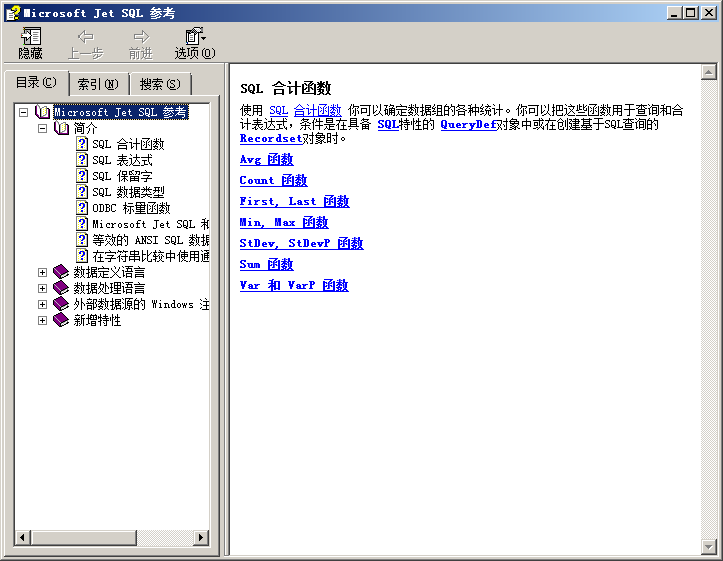This screenshot has height=561, width=723.
Task: Select the Microsoft Jet SQL 参考 root item
Action: coord(121,112)
